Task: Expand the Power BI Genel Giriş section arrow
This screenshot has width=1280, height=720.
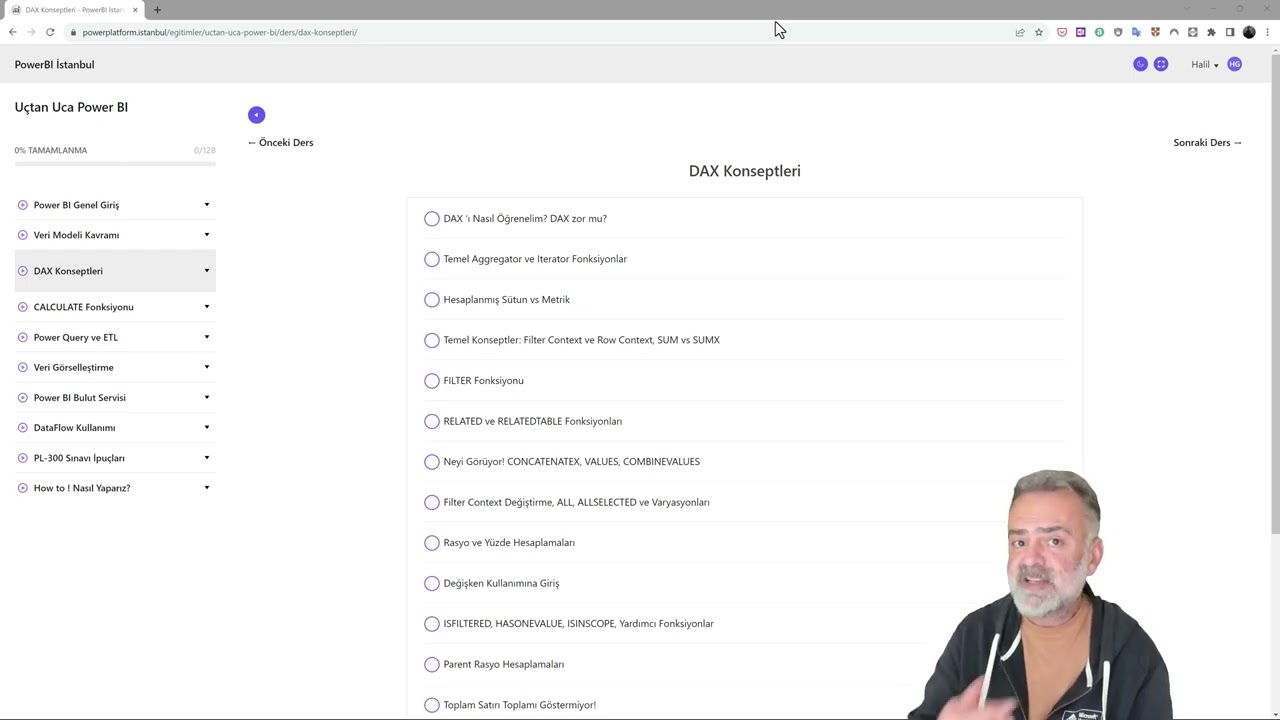Action: pyautogui.click(x=207, y=205)
